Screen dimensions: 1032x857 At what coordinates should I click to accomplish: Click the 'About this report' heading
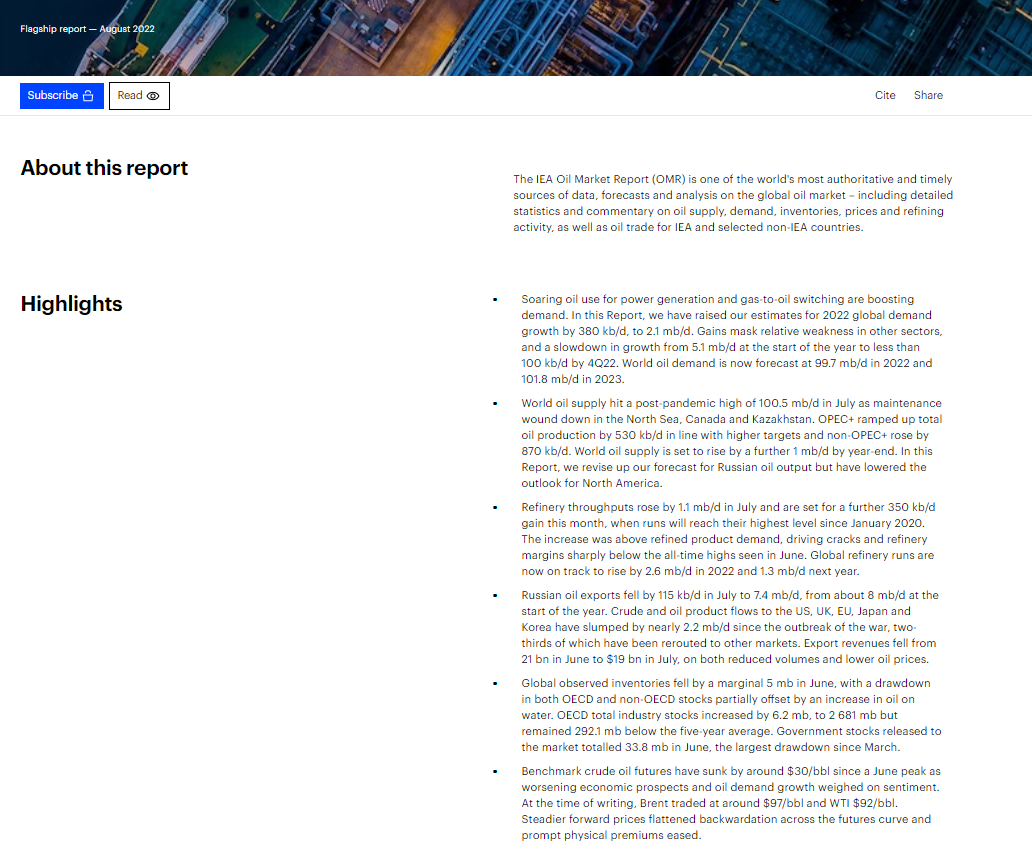(x=104, y=168)
